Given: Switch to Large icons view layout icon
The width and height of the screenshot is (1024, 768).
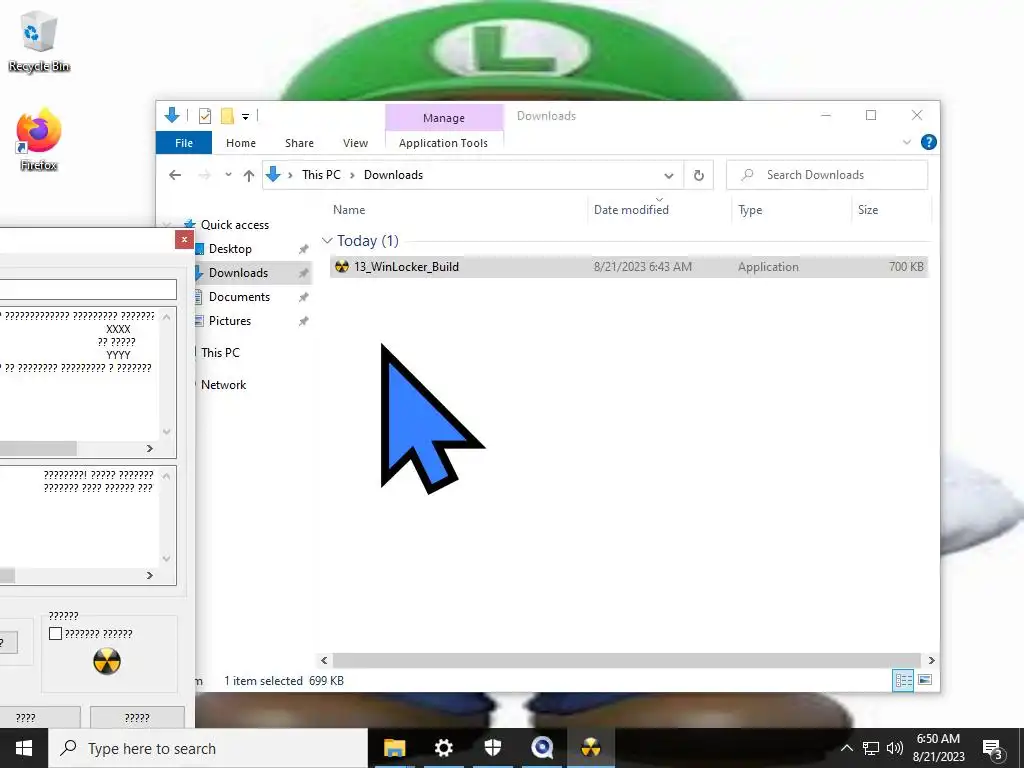Looking at the screenshot, I should coord(925,680).
